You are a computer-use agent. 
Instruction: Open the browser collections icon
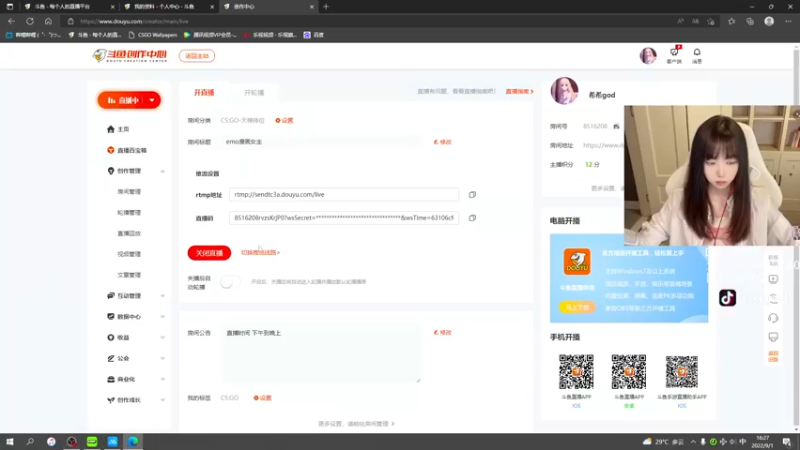tap(750, 21)
